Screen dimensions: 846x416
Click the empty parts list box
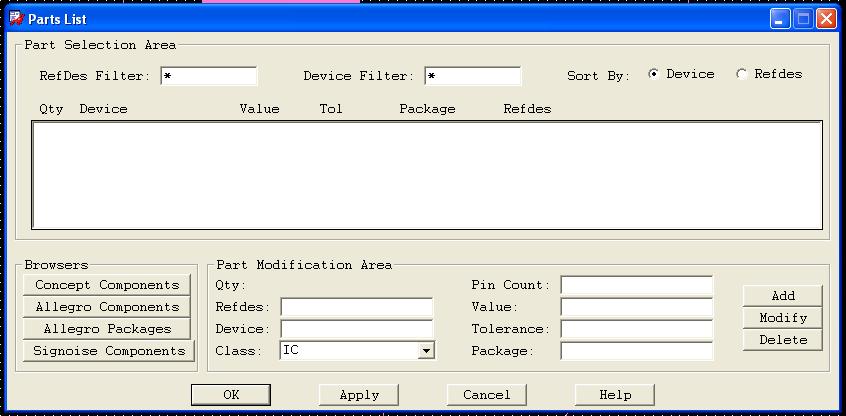pos(427,175)
